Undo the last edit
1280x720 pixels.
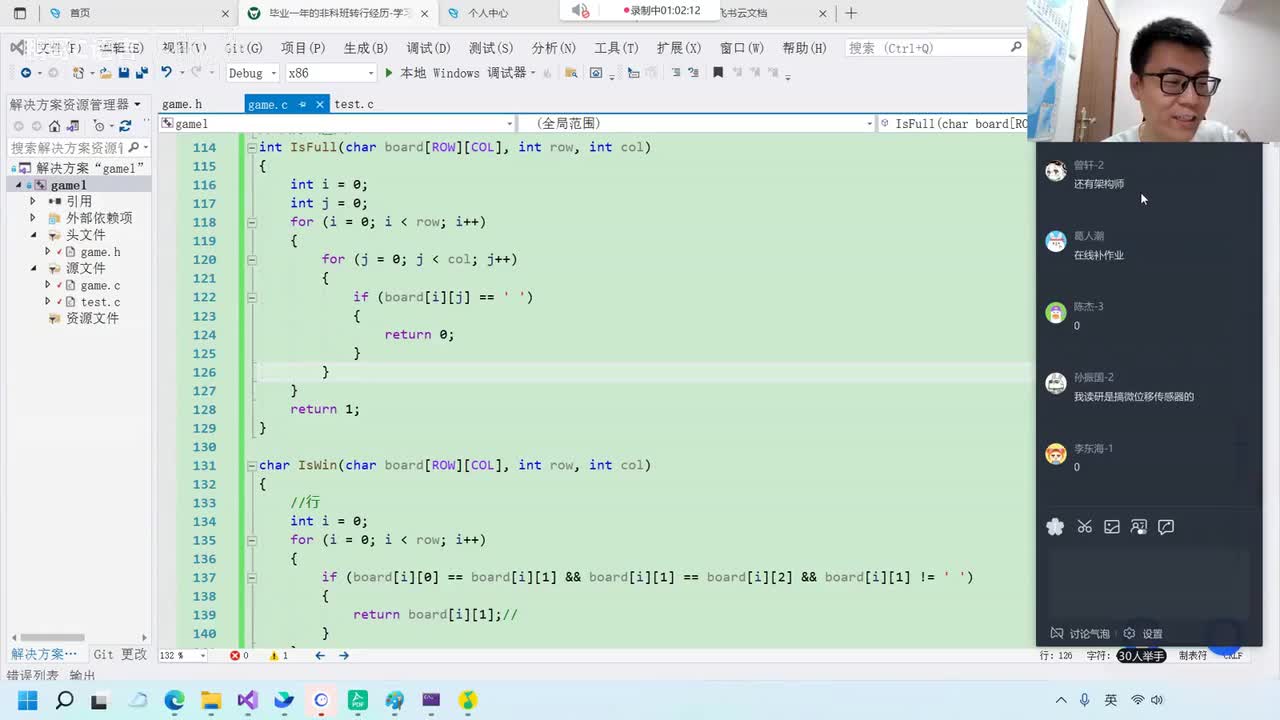click(x=167, y=72)
